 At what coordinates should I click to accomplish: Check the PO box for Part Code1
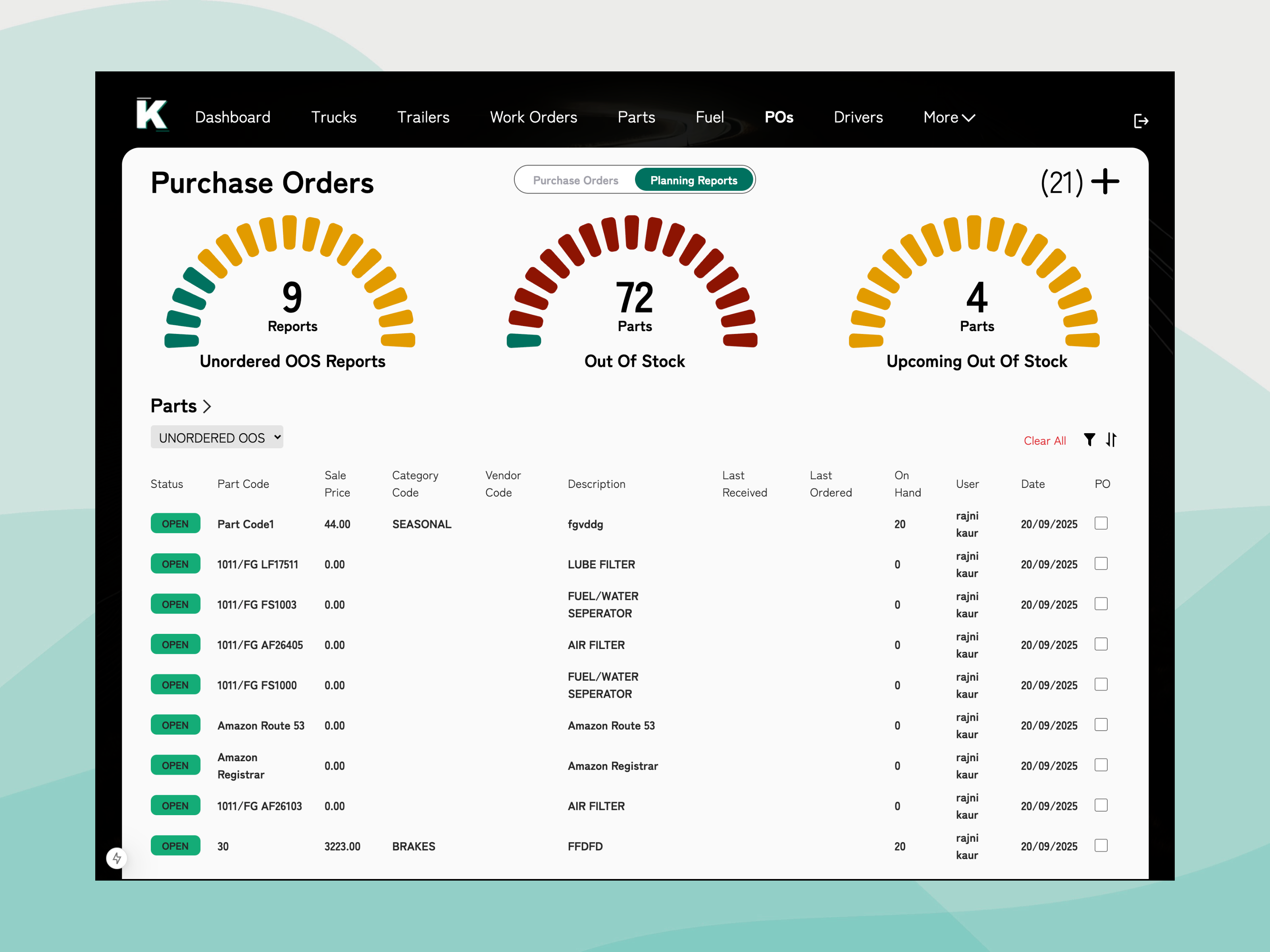tap(1101, 523)
